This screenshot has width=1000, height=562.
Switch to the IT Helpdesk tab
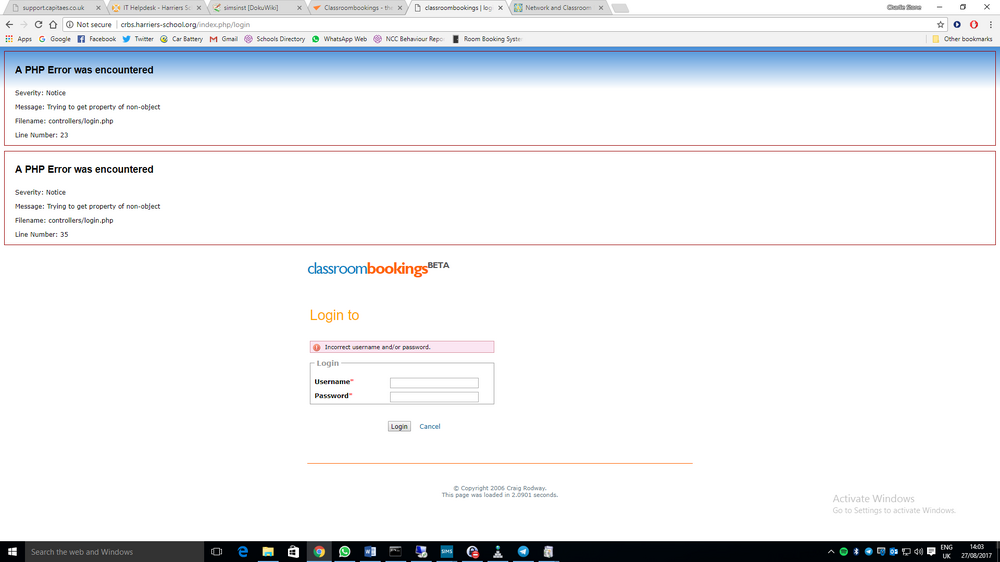pos(157,8)
